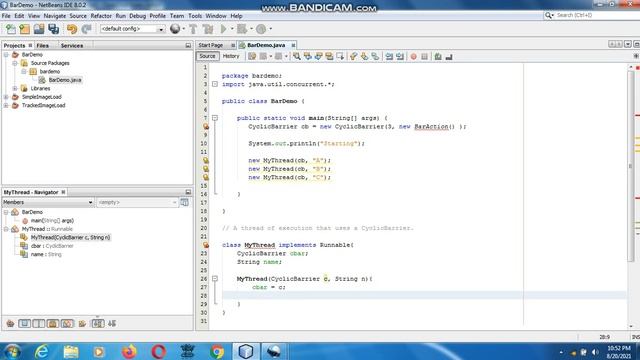Viewport: 640px width, 360px height.
Task: Click the Find Selection magnifier in editor toolbar
Action: click(x=297, y=56)
